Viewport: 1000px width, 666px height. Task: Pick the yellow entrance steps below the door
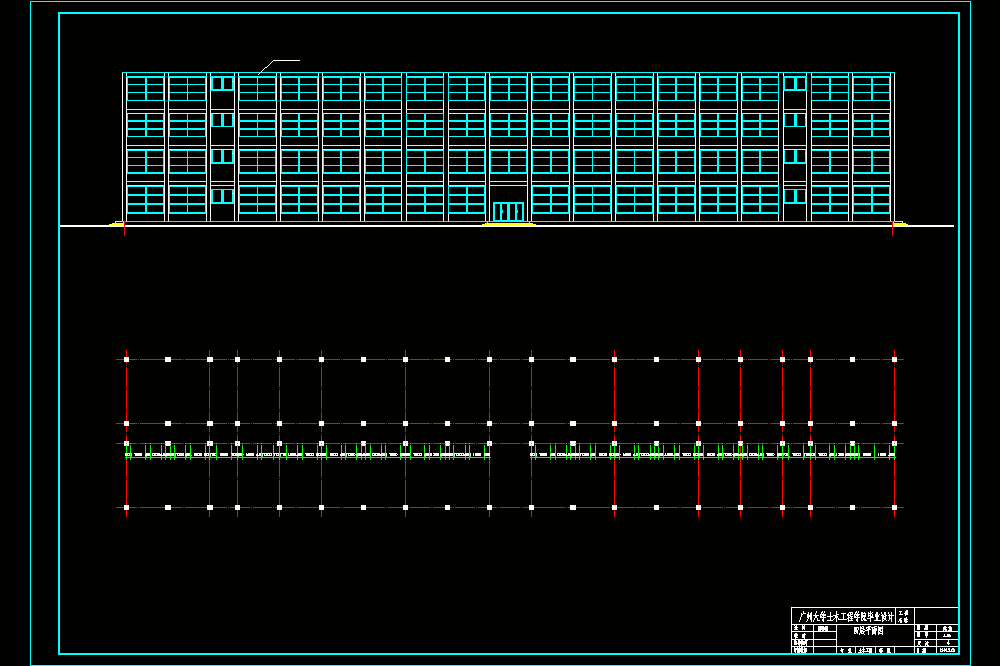pos(508,224)
